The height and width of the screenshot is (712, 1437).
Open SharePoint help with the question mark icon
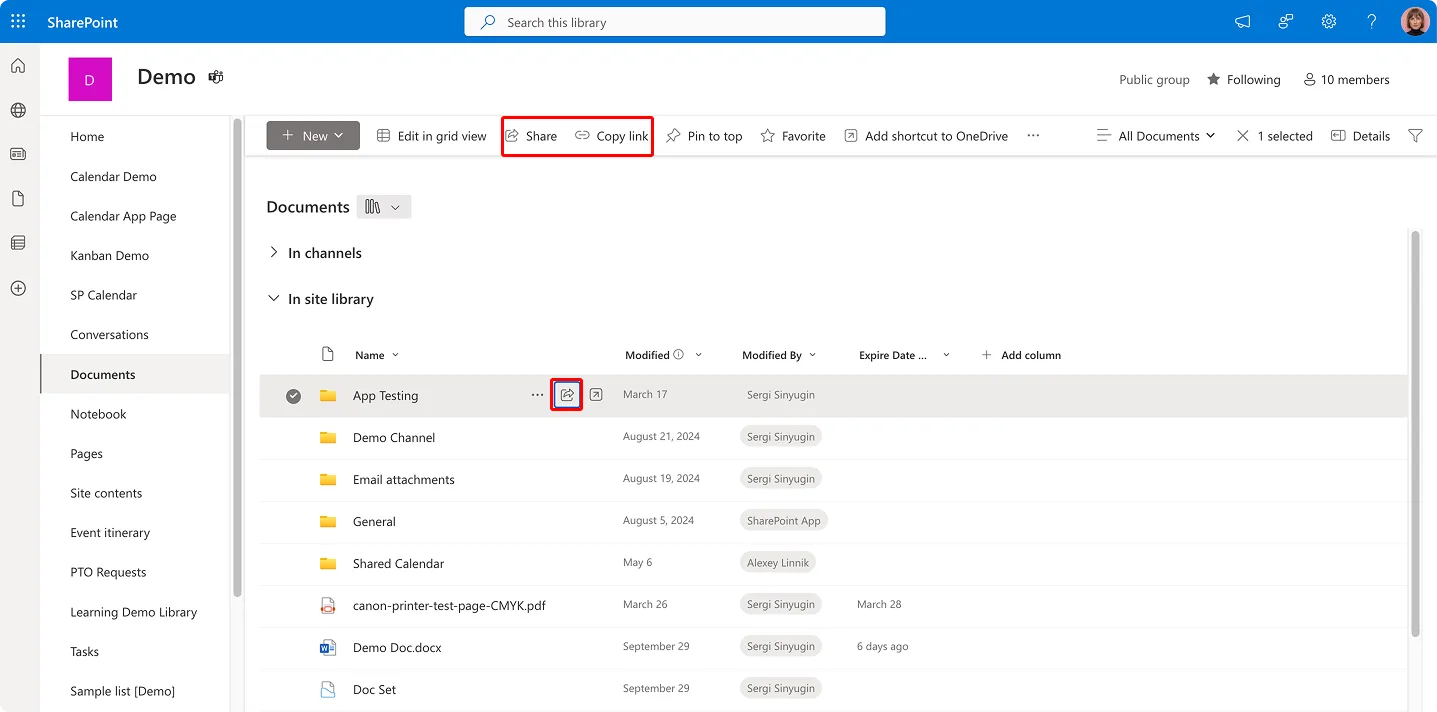[1371, 21]
